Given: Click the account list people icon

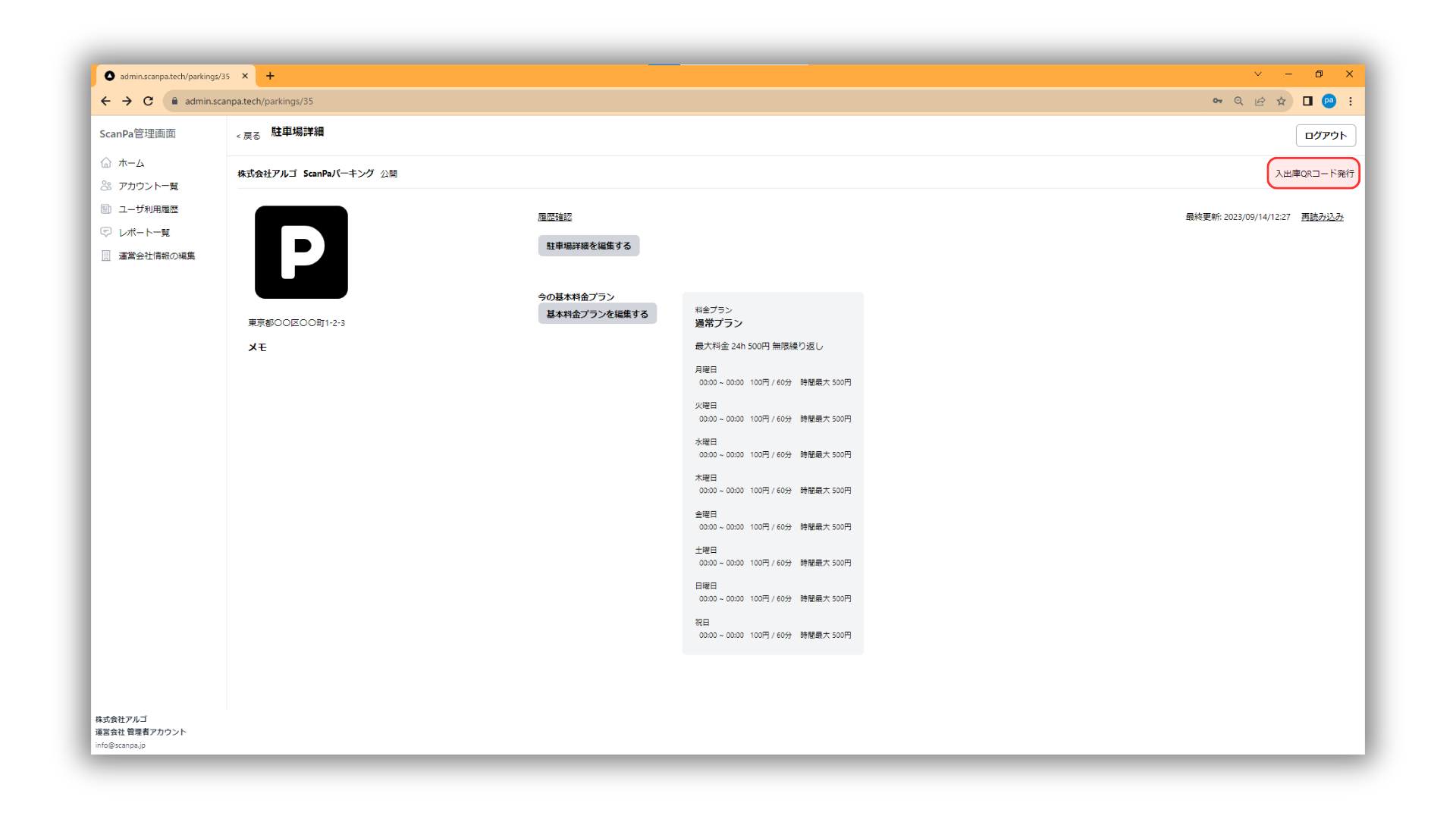Looking at the screenshot, I should coord(106,186).
